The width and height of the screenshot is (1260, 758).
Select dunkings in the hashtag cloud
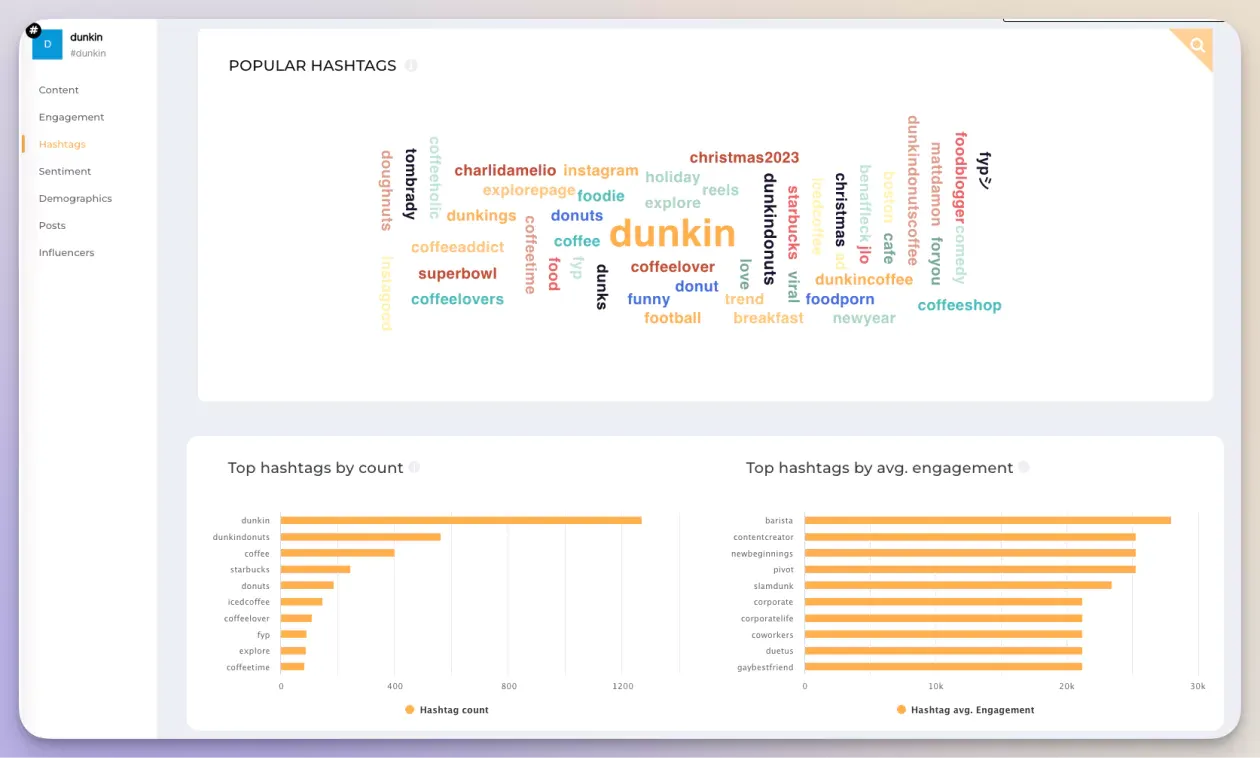pos(481,215)
